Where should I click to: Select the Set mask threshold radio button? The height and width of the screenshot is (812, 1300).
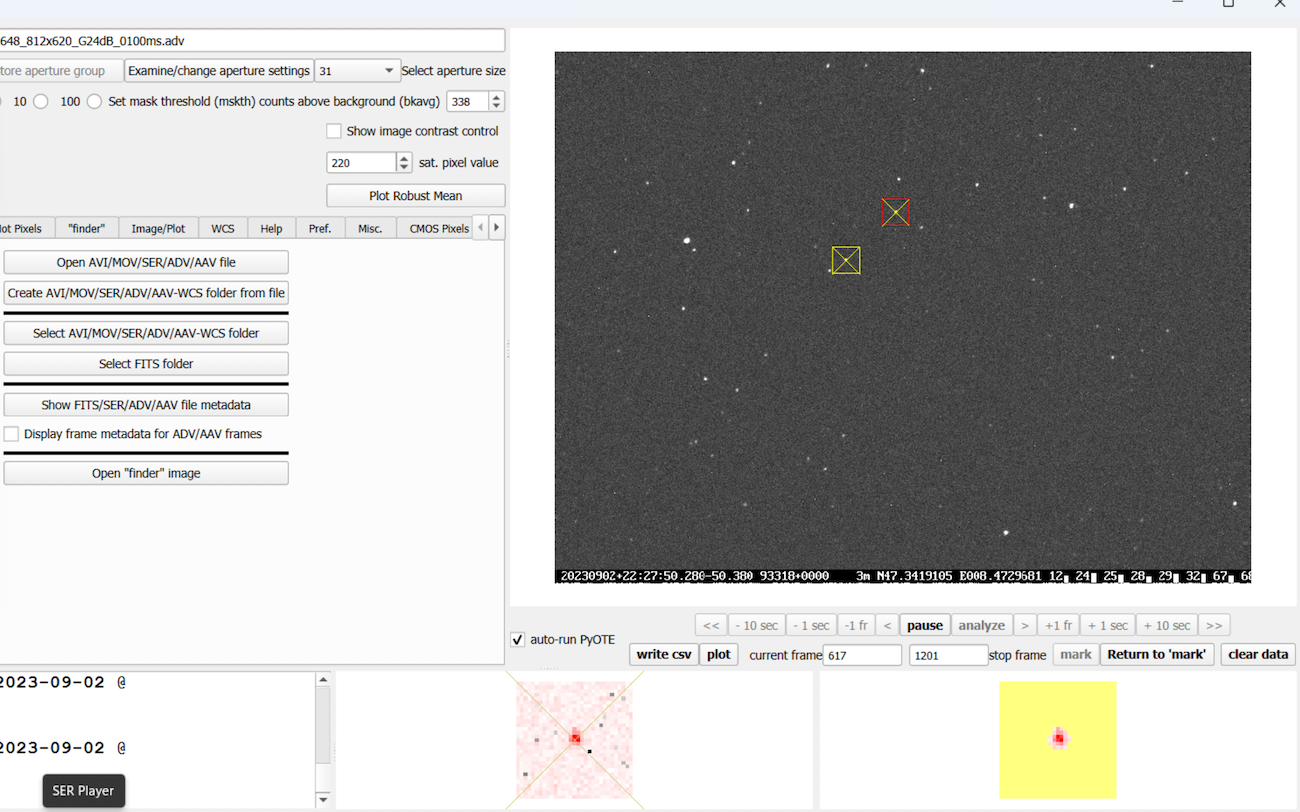coord(94,102)
